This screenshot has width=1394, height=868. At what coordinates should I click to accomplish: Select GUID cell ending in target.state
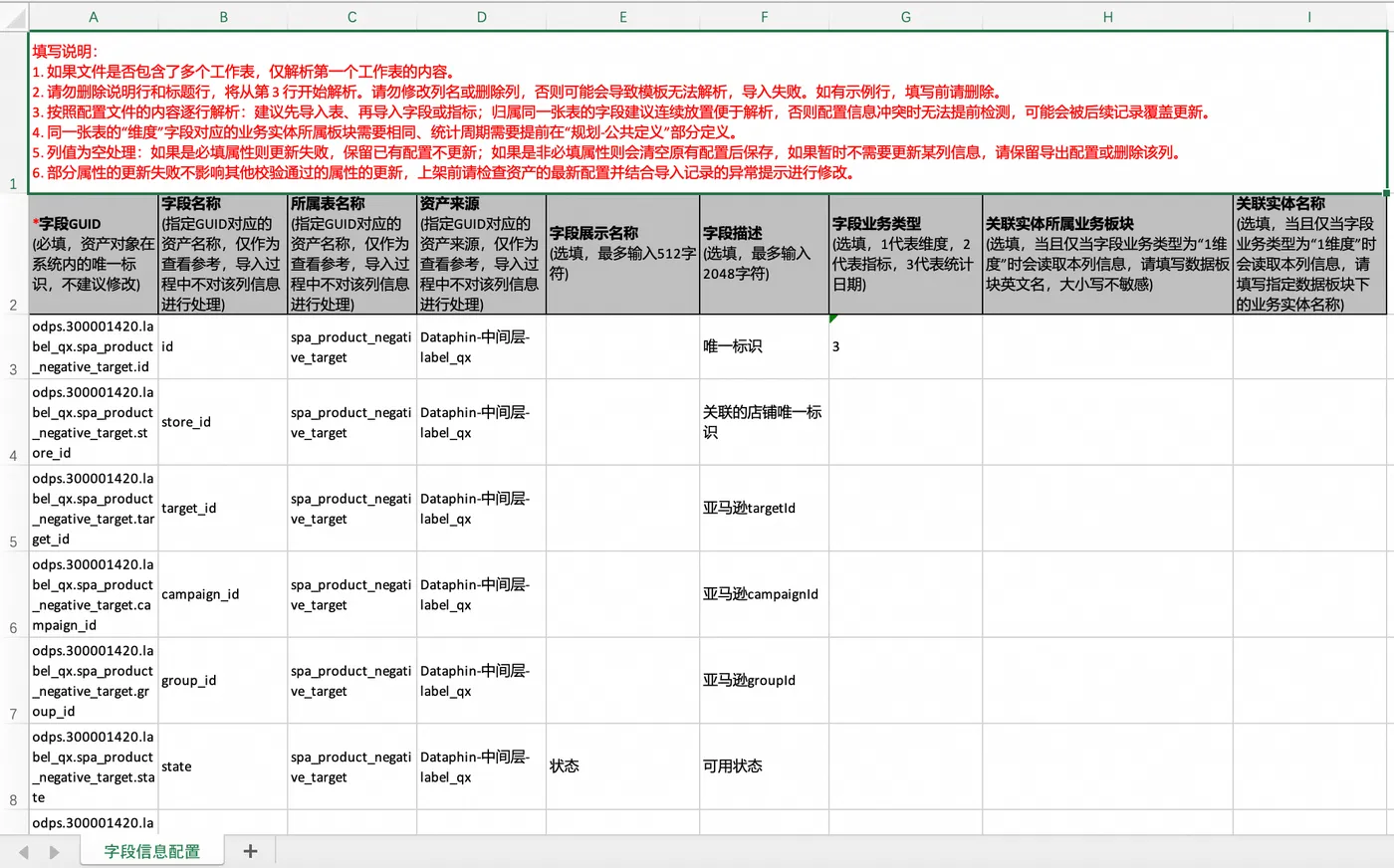(x=94, y=766)
